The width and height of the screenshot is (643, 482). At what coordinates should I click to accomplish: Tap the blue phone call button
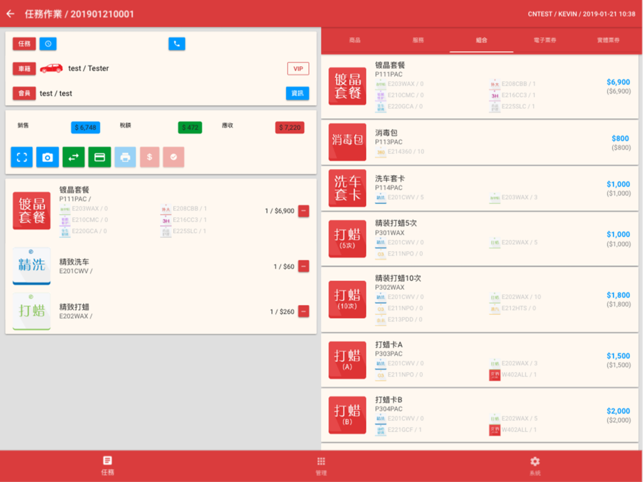tap(177, 44)
